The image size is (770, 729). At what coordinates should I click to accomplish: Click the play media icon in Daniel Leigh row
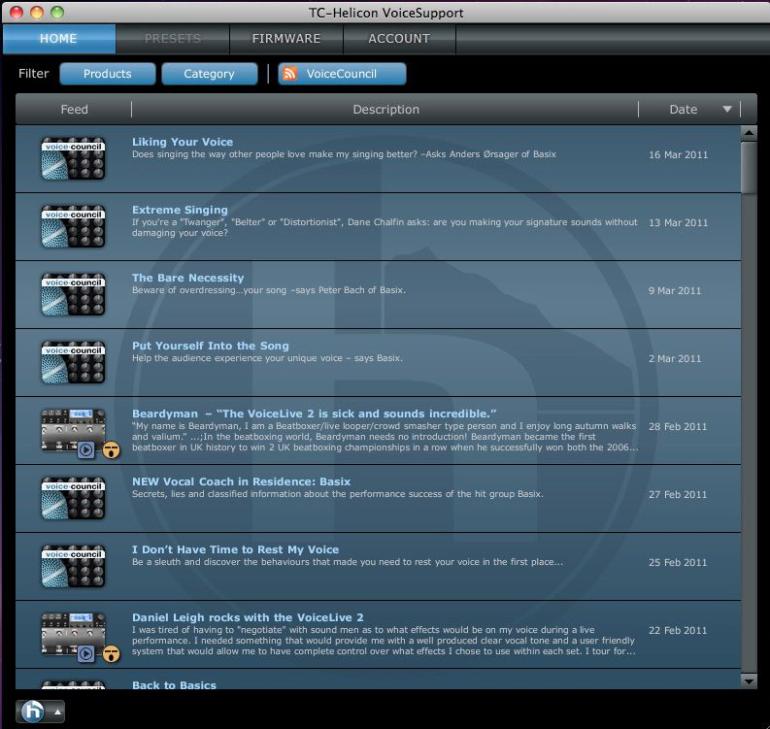(86, 653)
